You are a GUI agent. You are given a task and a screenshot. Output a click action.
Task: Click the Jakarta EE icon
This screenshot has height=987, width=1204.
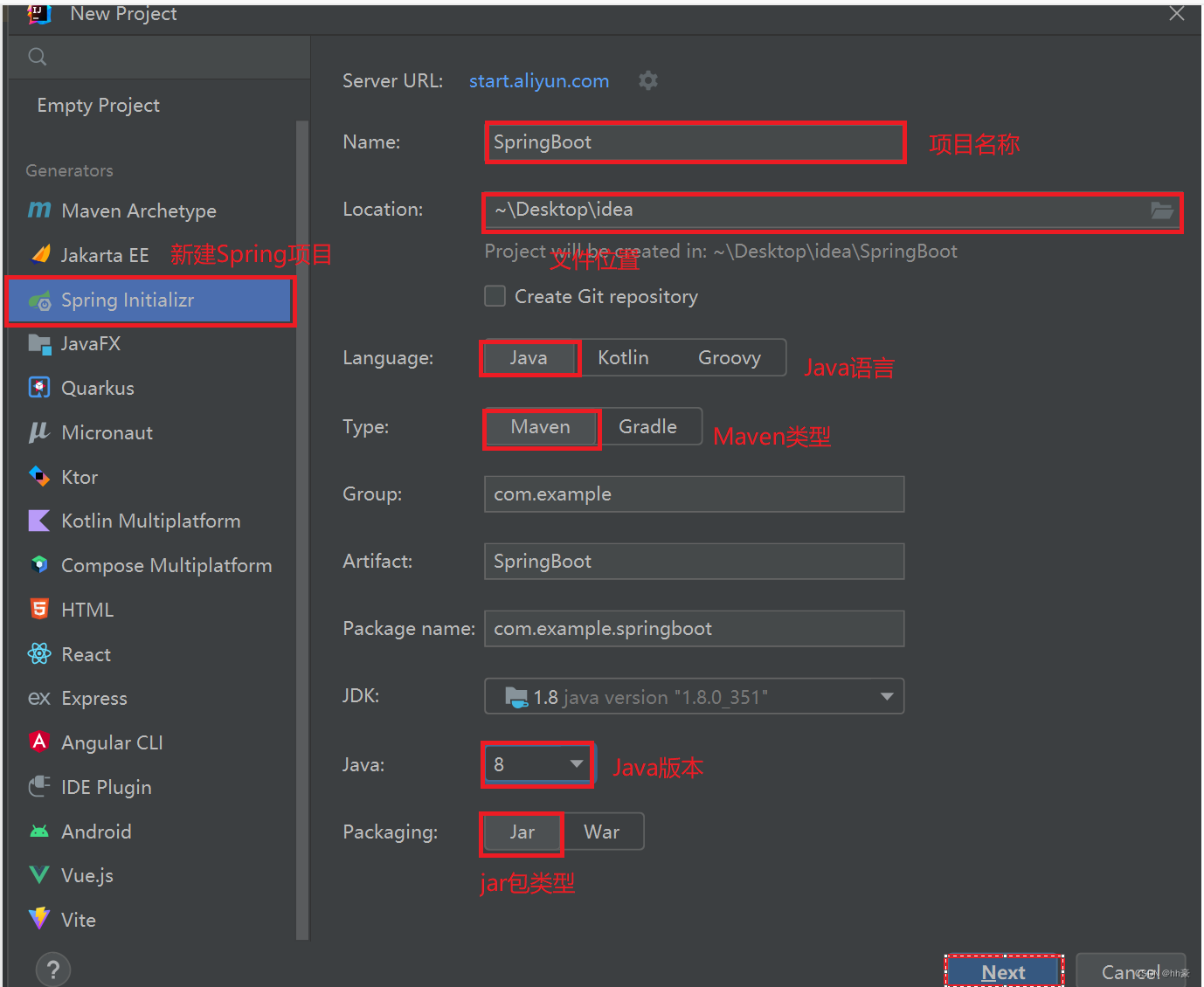(x=40, y=254)
